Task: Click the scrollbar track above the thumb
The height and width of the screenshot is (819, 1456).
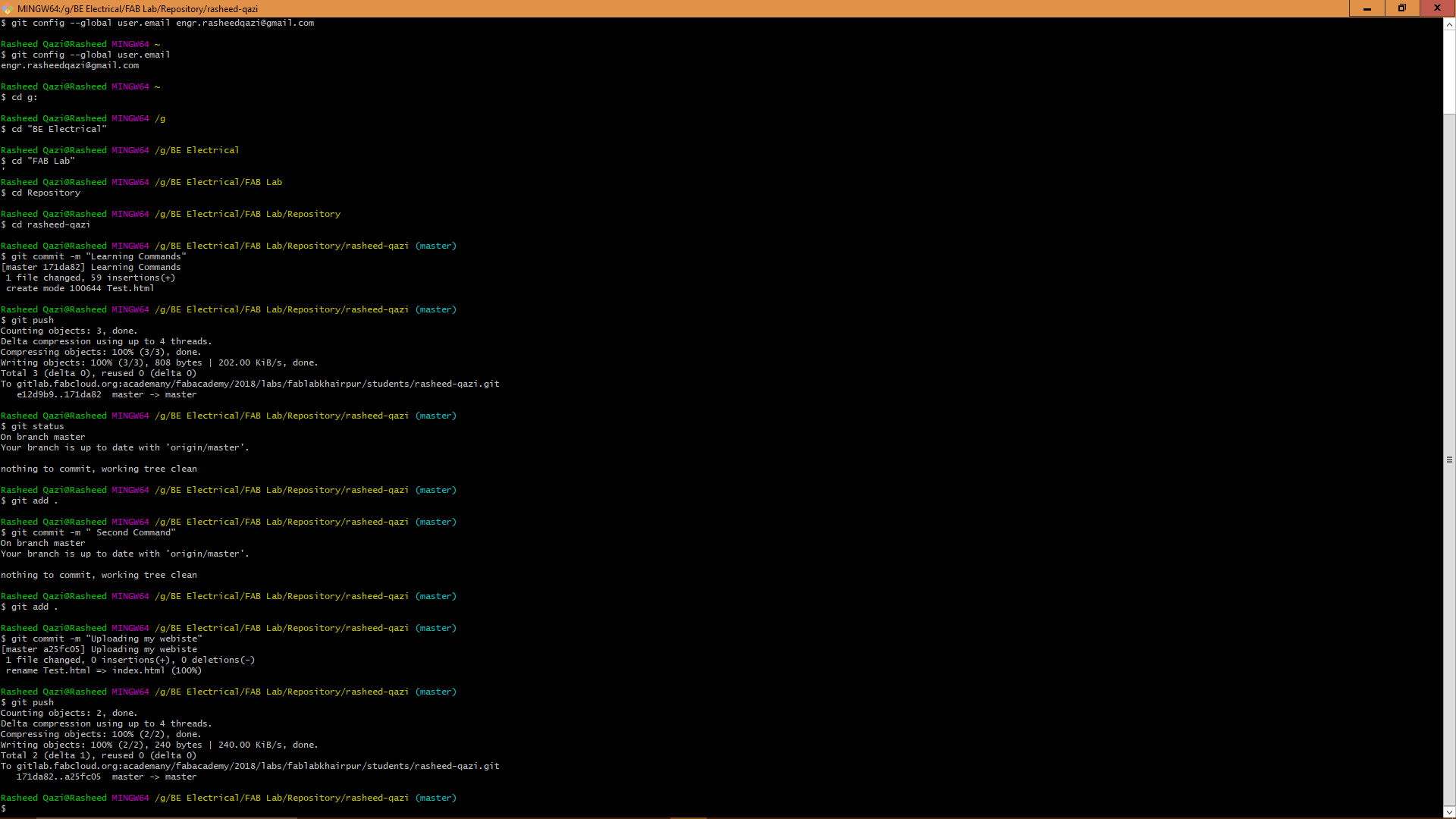Action: click(1449, 72)
